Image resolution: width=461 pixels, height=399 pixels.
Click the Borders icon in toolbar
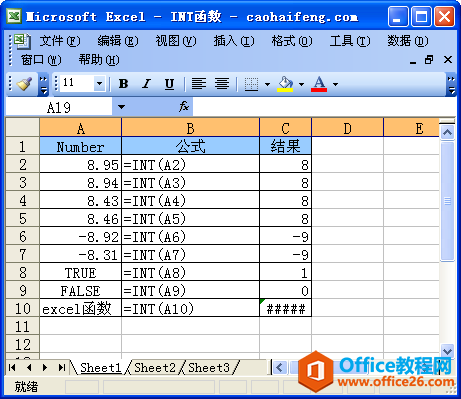[x=251, y=84]
